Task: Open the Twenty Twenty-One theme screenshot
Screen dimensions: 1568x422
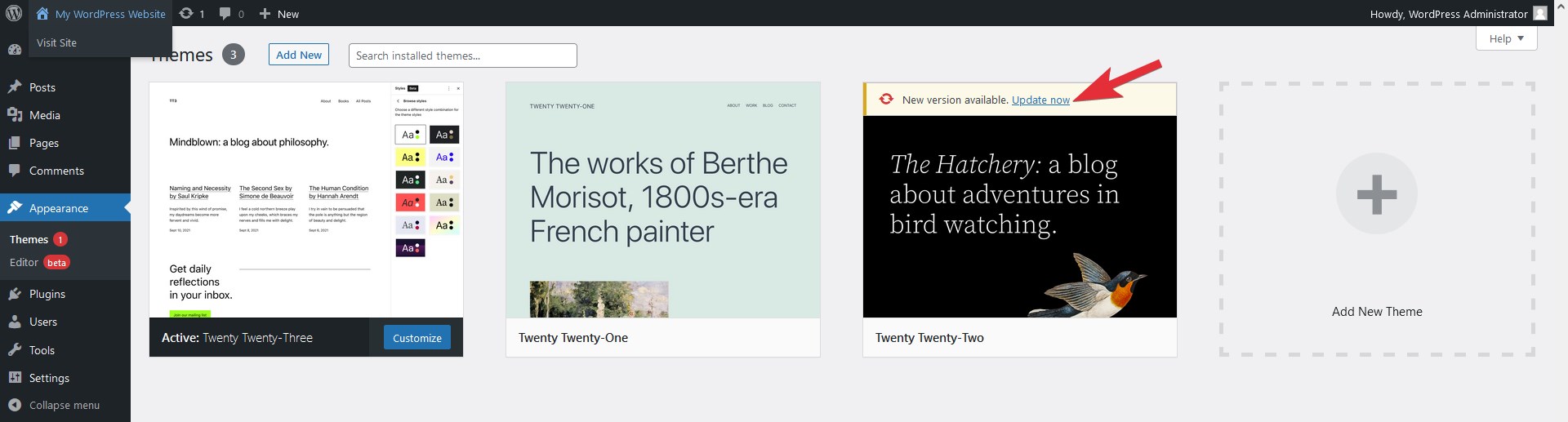Action: coord(663,200)
